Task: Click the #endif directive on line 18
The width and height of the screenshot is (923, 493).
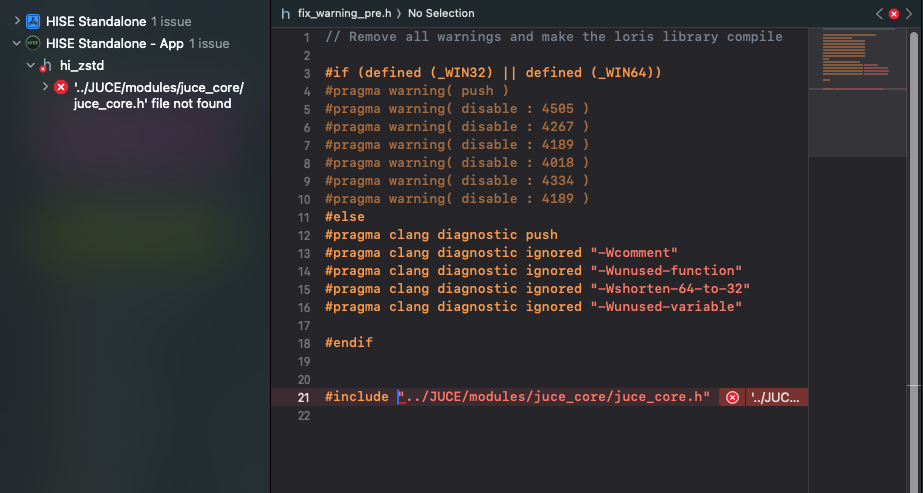Action: 349,342
